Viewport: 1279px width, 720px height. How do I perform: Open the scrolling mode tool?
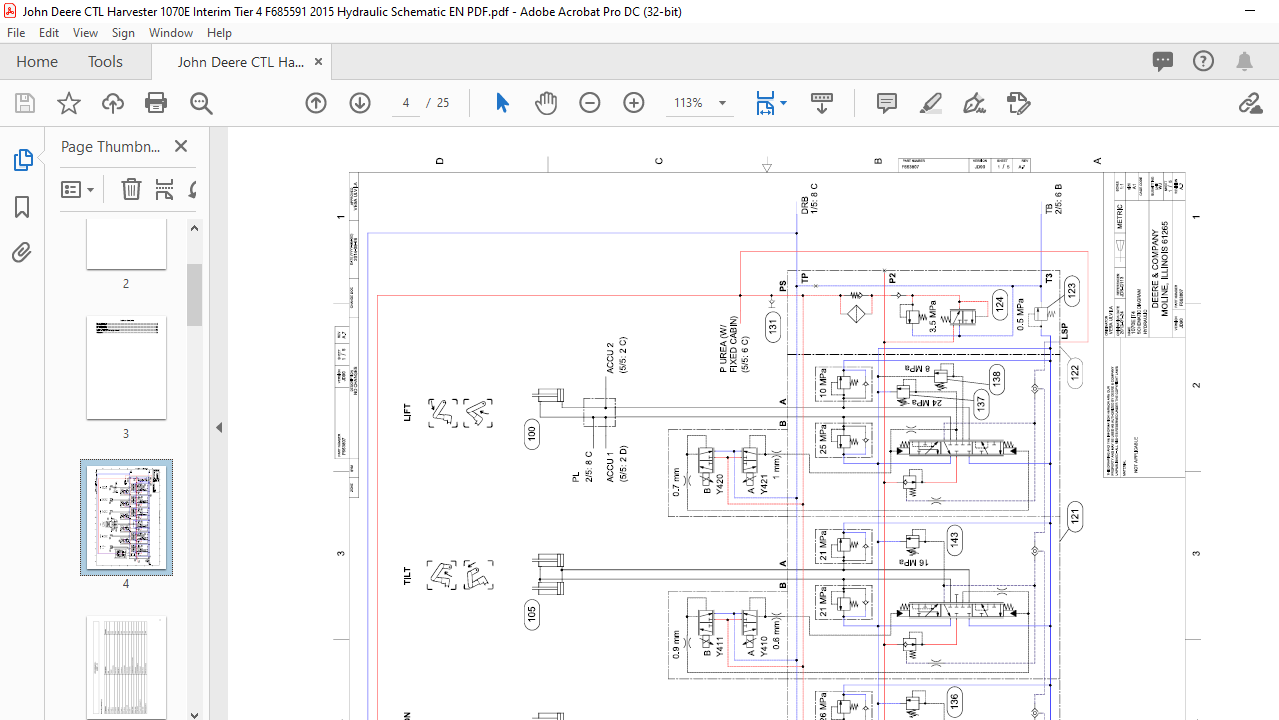(x=822, y=103)
